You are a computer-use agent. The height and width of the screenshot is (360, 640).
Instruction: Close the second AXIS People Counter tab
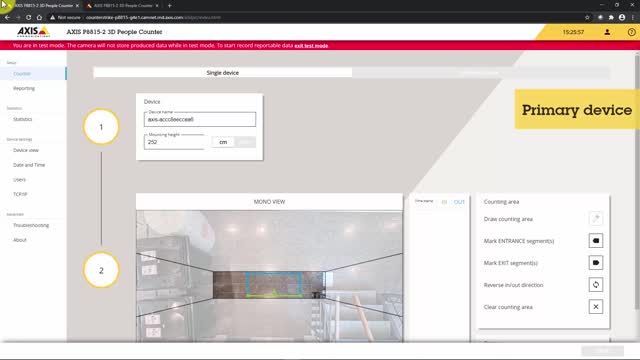pyautogui.click(x=157, y=6)
